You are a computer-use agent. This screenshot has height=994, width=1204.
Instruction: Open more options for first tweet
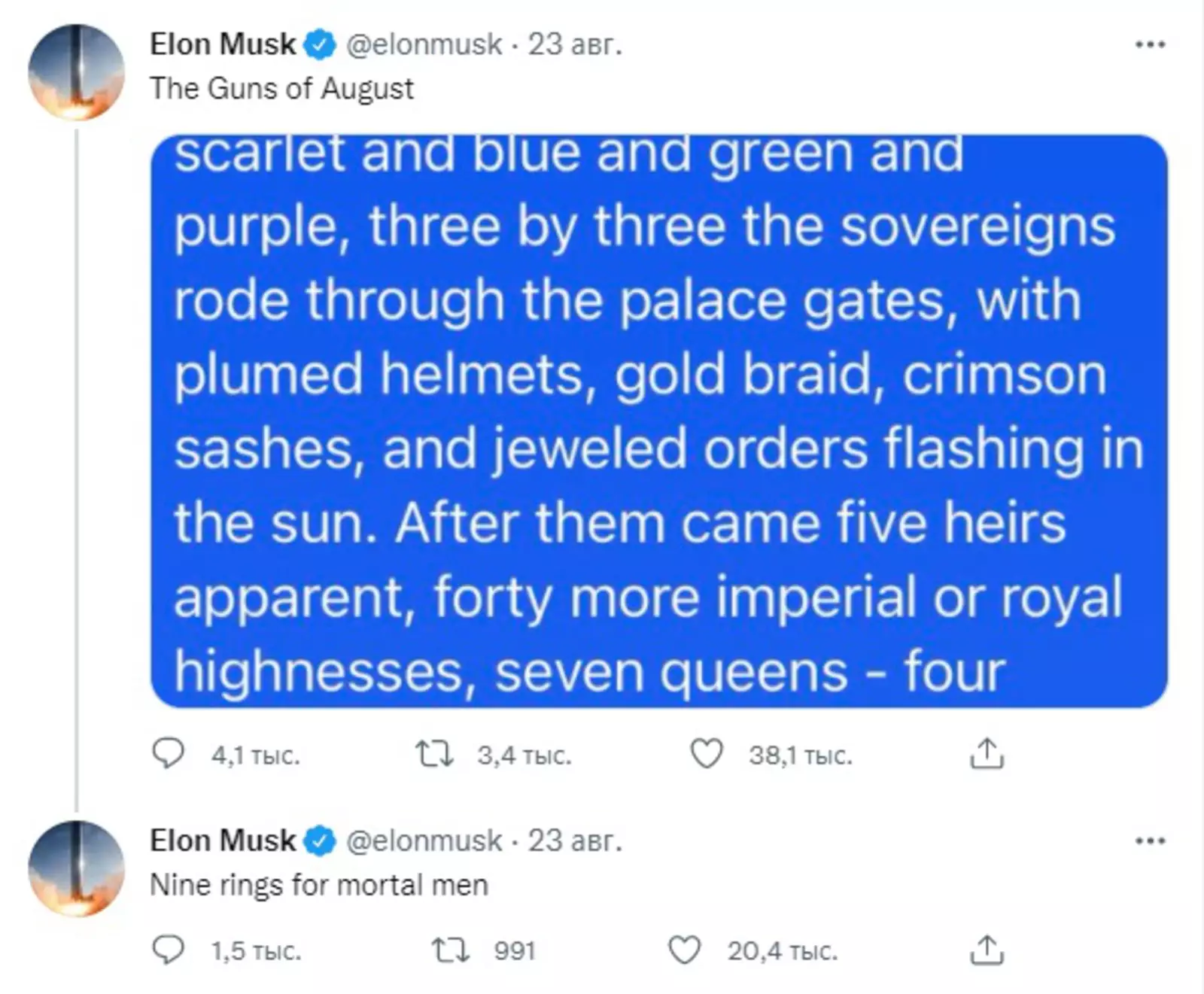[1150, 45]
